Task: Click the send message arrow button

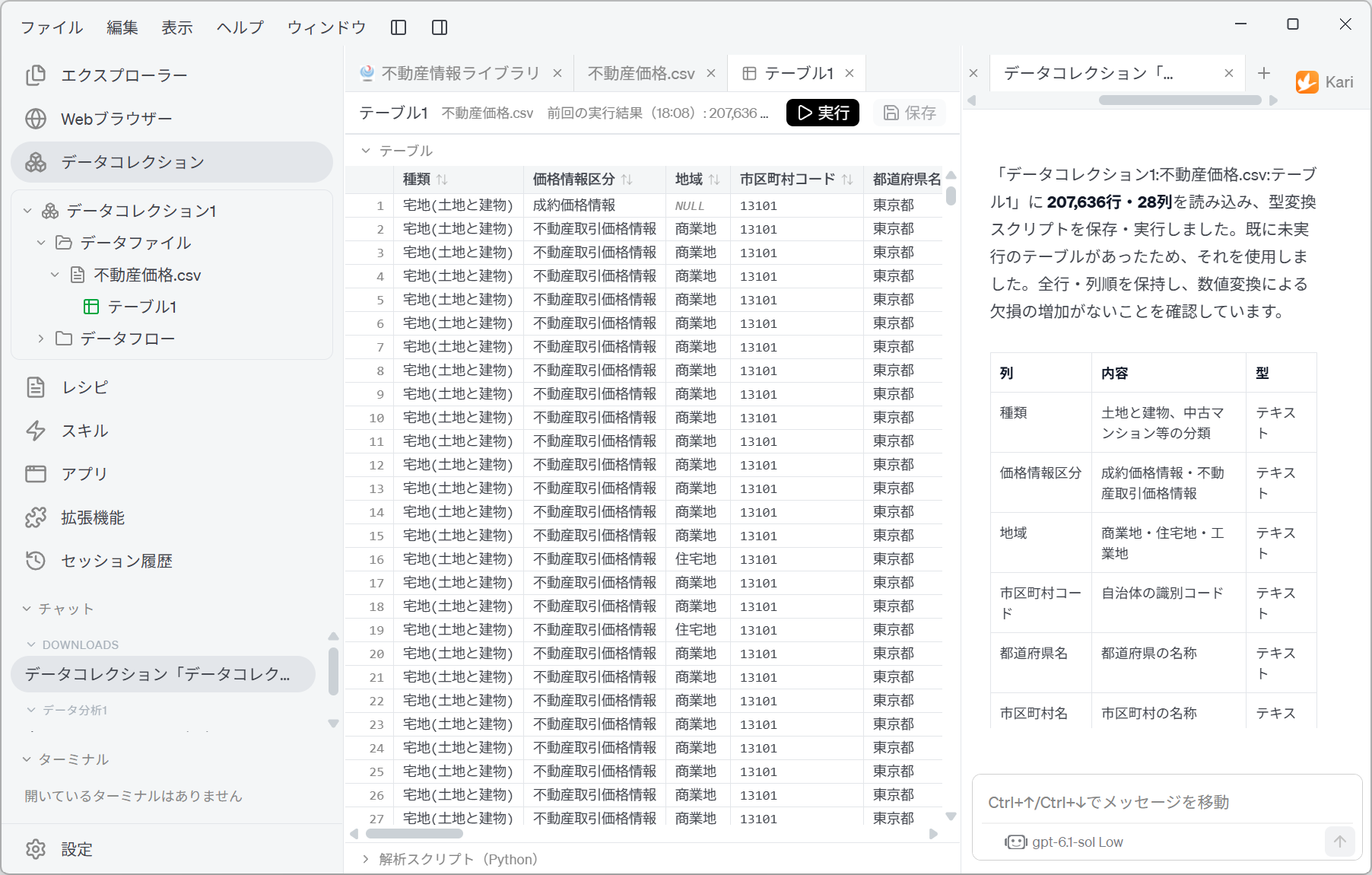Action: 1340,842
